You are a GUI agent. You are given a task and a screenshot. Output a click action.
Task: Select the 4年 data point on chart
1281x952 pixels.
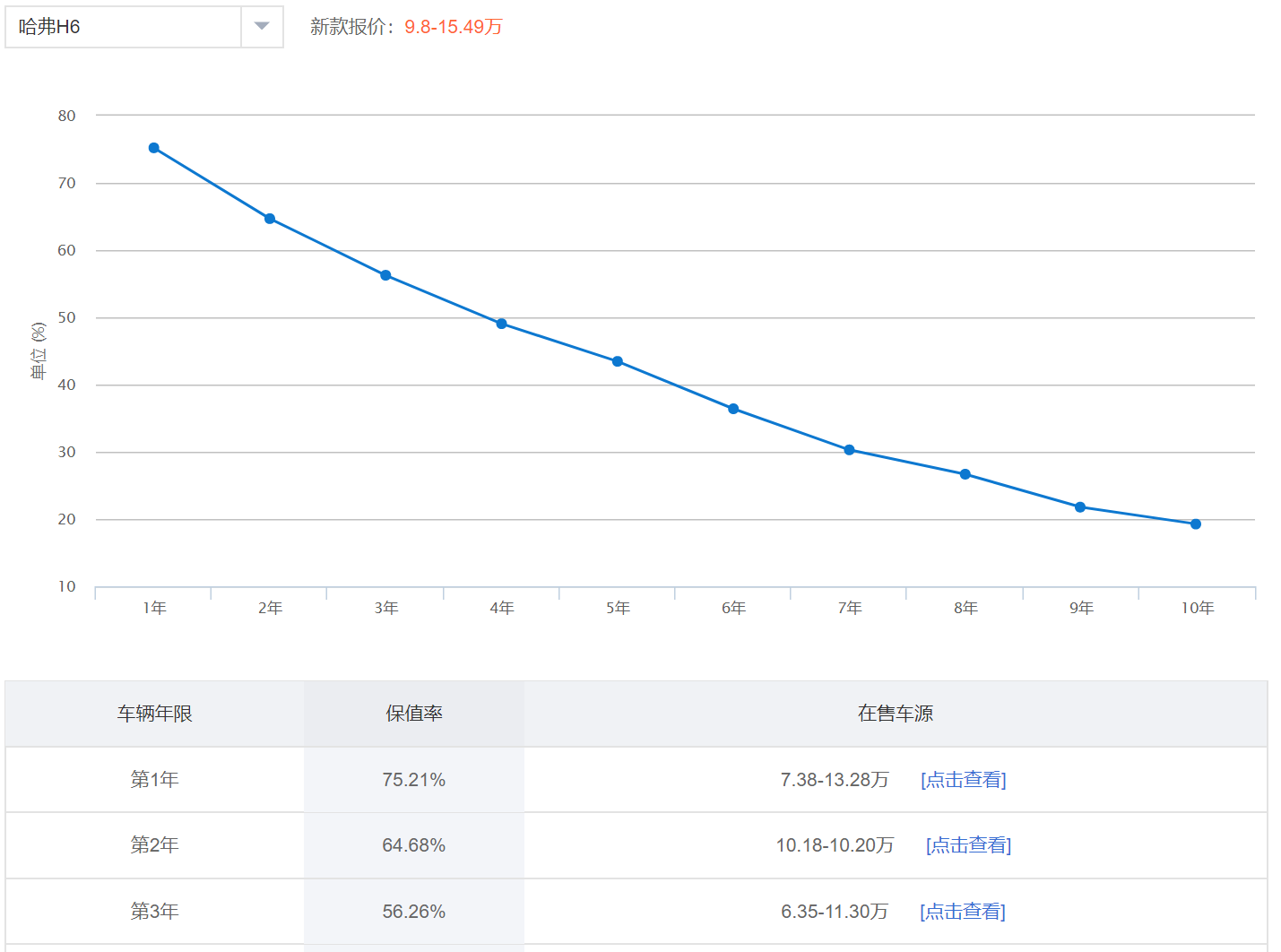(501, 324)
